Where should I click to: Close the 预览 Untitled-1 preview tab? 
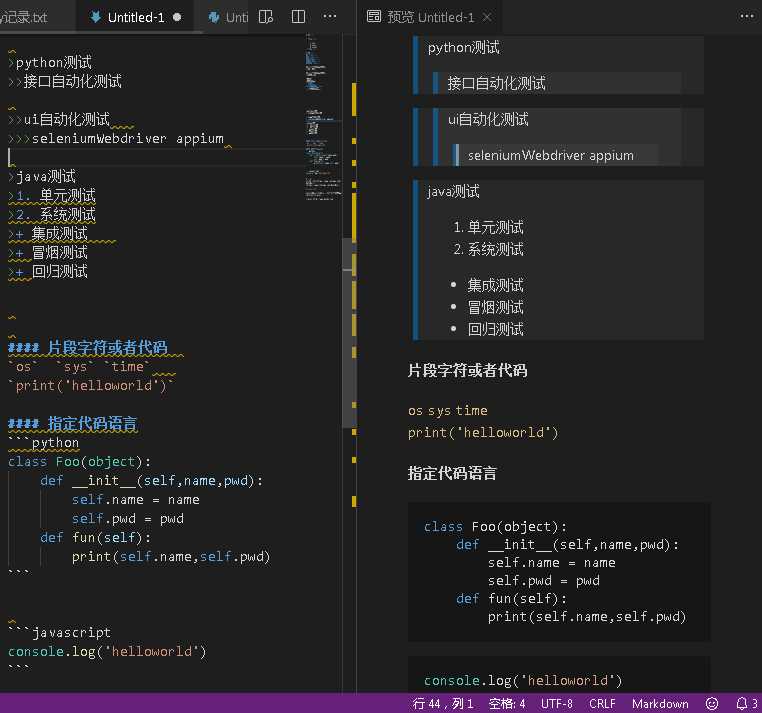487,17
